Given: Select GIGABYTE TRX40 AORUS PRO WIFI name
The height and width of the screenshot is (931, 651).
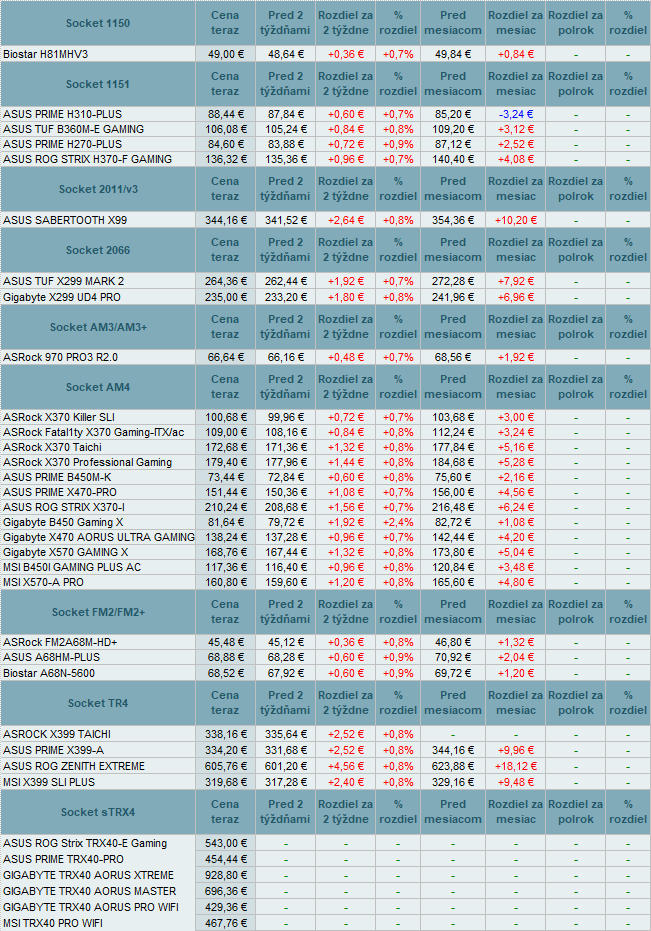Looking at the screenshot, I should (x=91, y=907).
